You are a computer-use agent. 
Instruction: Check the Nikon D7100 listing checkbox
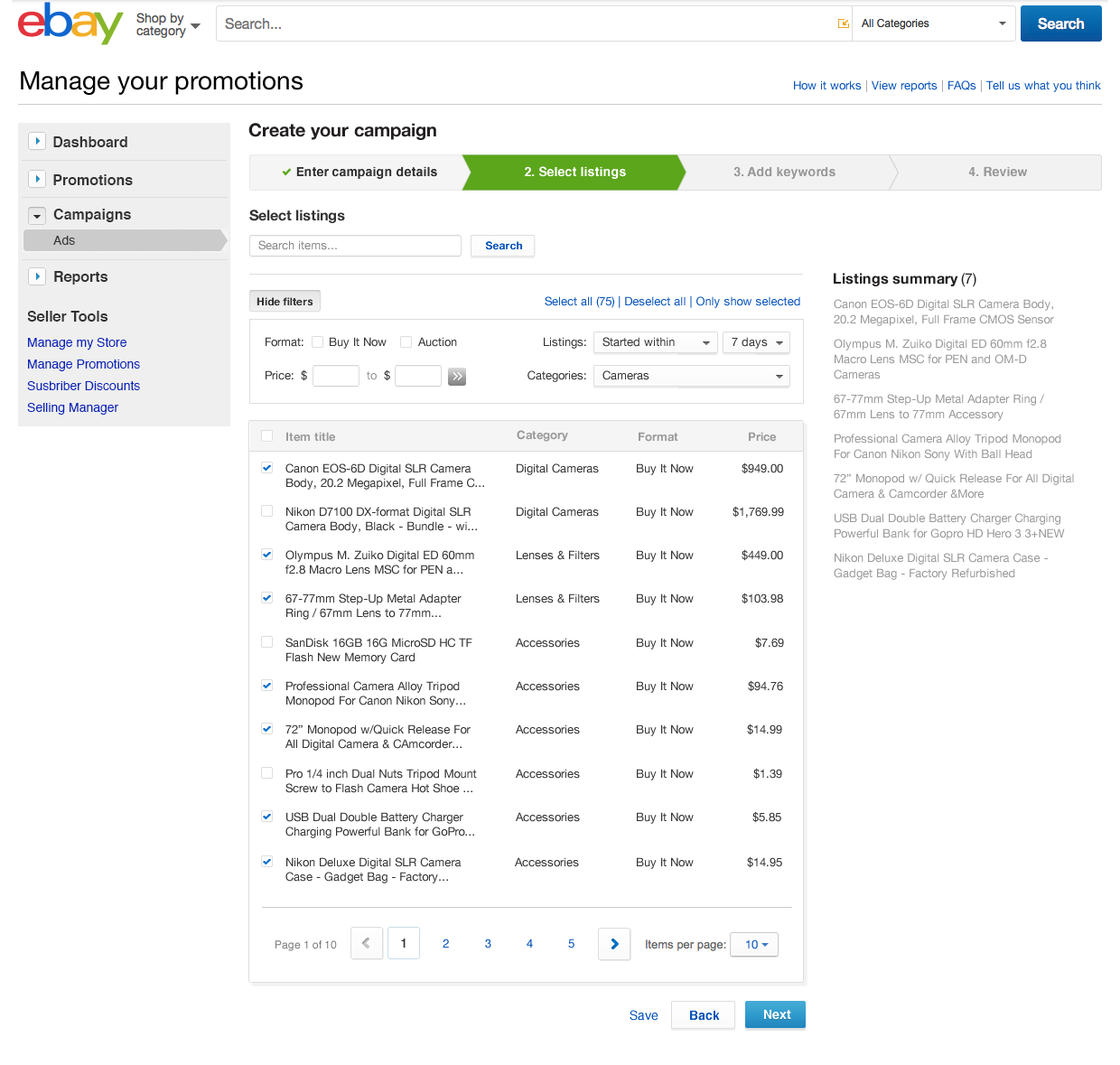click(x=267, y=511)
